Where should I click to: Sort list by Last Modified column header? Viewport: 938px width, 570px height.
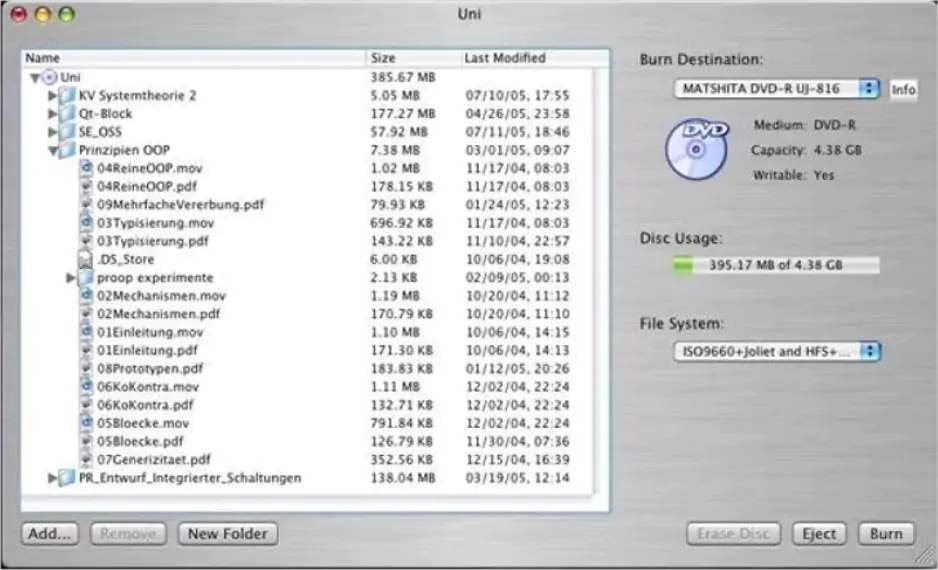click(535, 58)
